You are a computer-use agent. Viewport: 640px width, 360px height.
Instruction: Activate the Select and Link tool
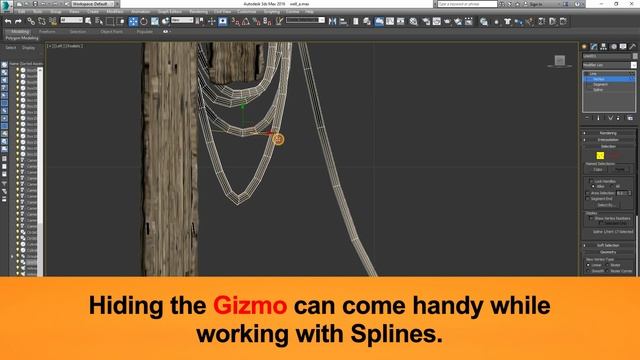tap(31, 21)
